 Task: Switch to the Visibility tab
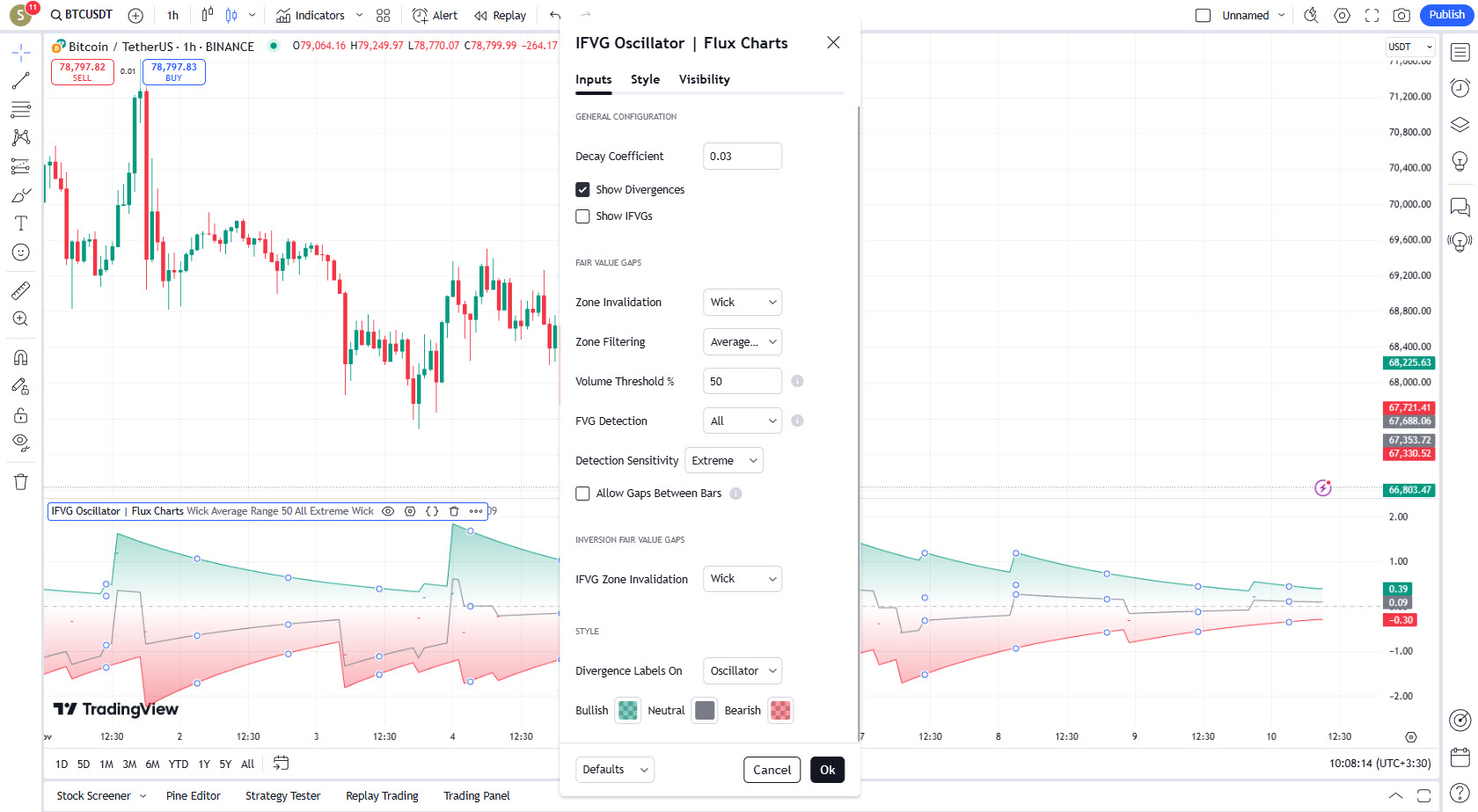[704, 79]
